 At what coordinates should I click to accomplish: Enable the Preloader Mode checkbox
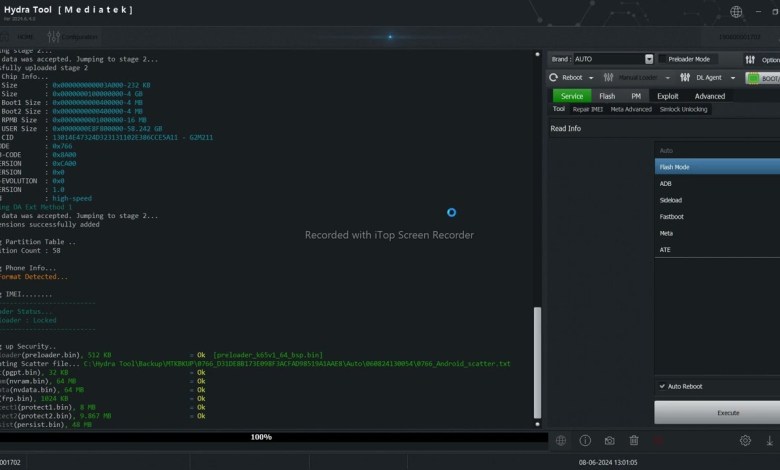coord(663,59)
